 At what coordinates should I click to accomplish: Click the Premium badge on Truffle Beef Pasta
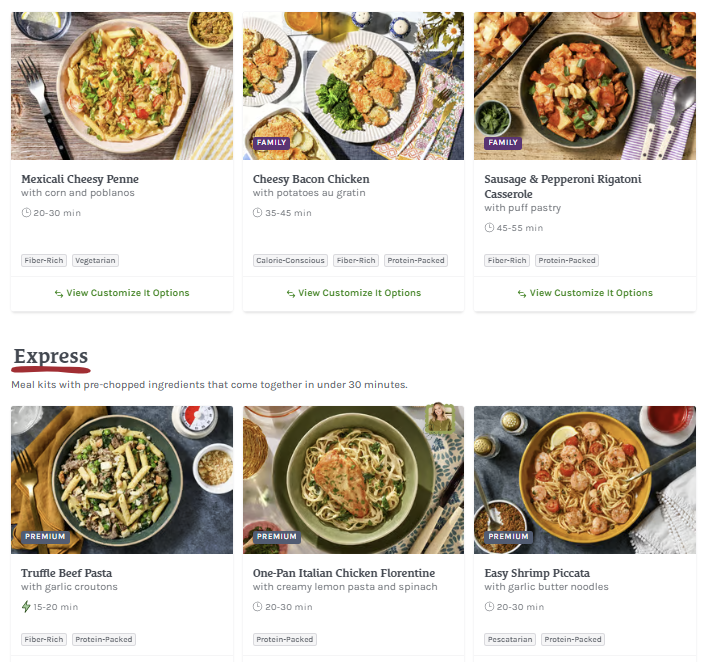[45, 536]
